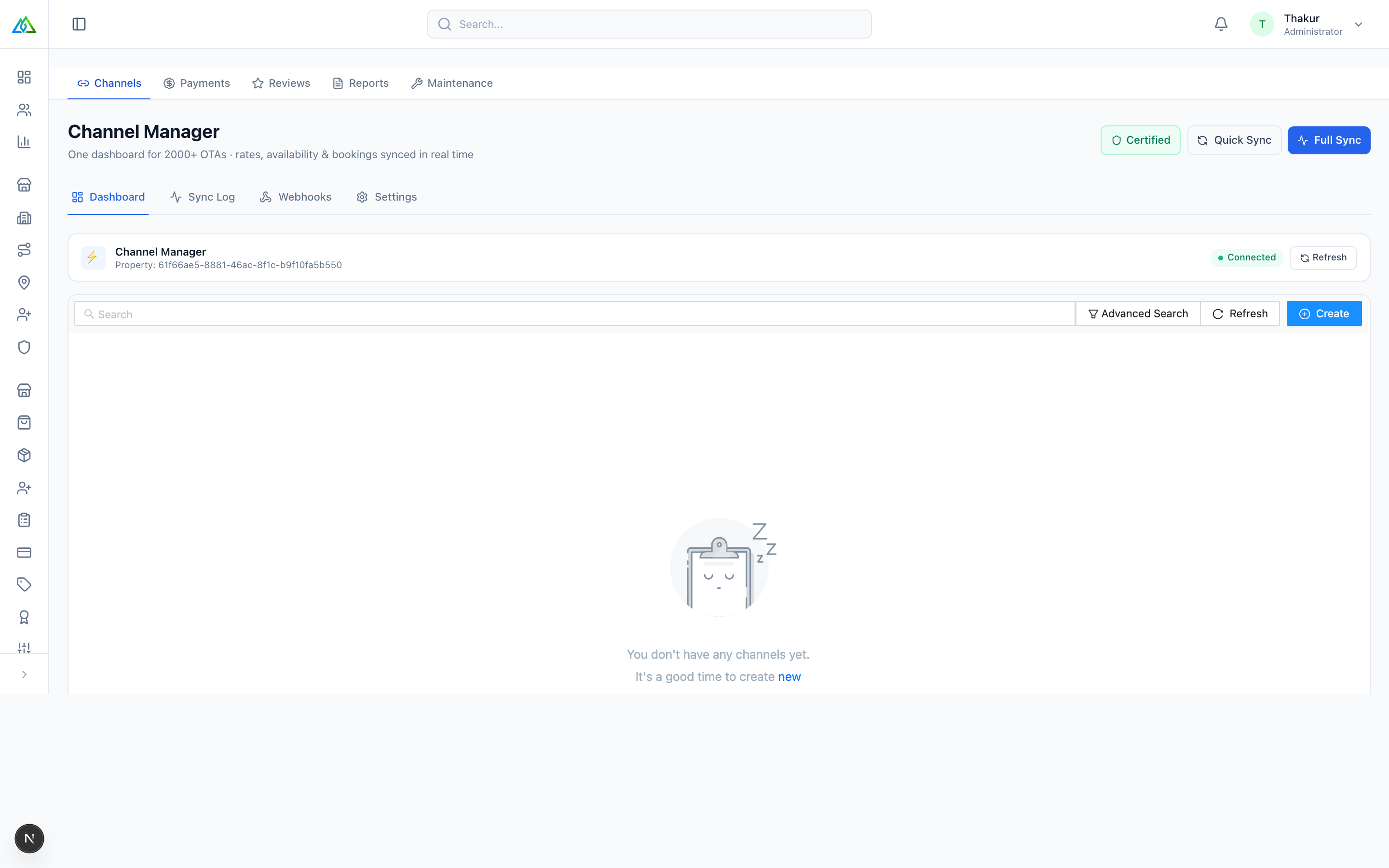Open the two-users icon in sidebar
The image size is (1389, 868).
(24, 109)
